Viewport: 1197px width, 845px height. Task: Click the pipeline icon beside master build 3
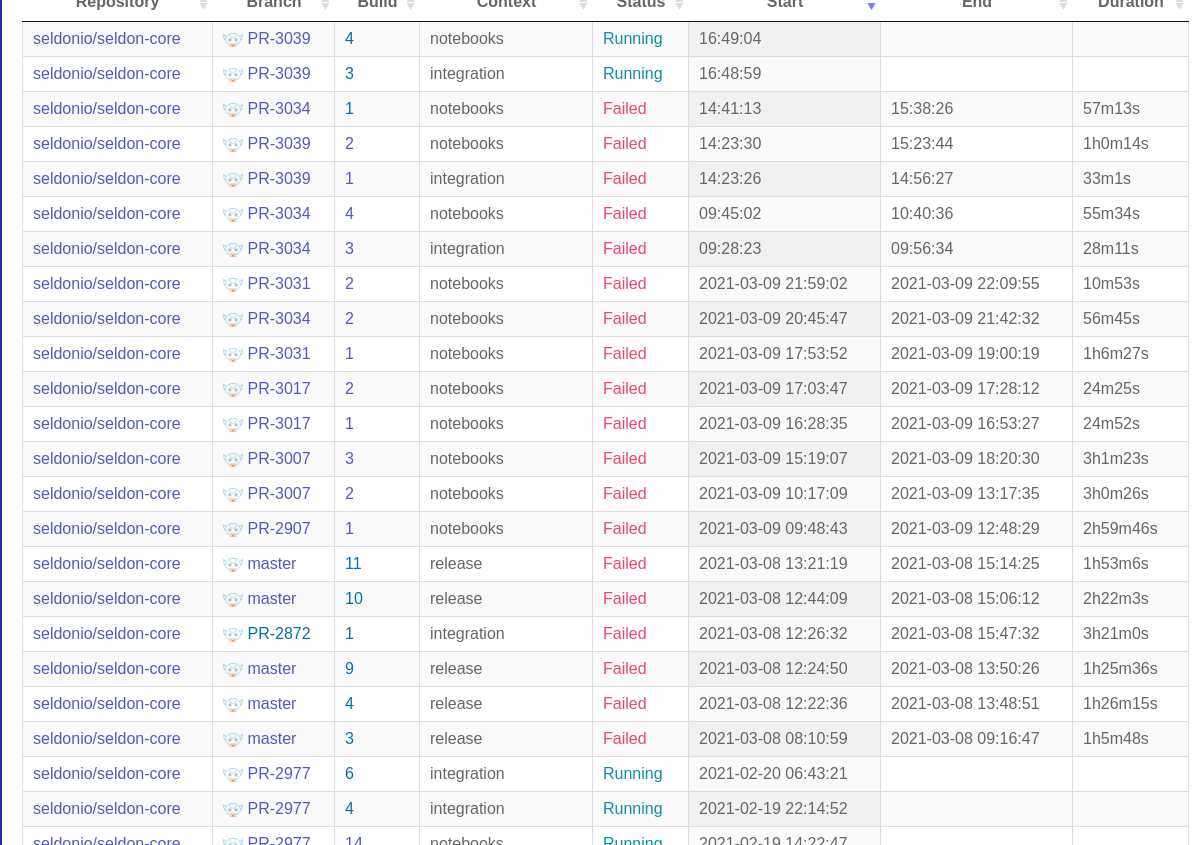click(233, 740)
